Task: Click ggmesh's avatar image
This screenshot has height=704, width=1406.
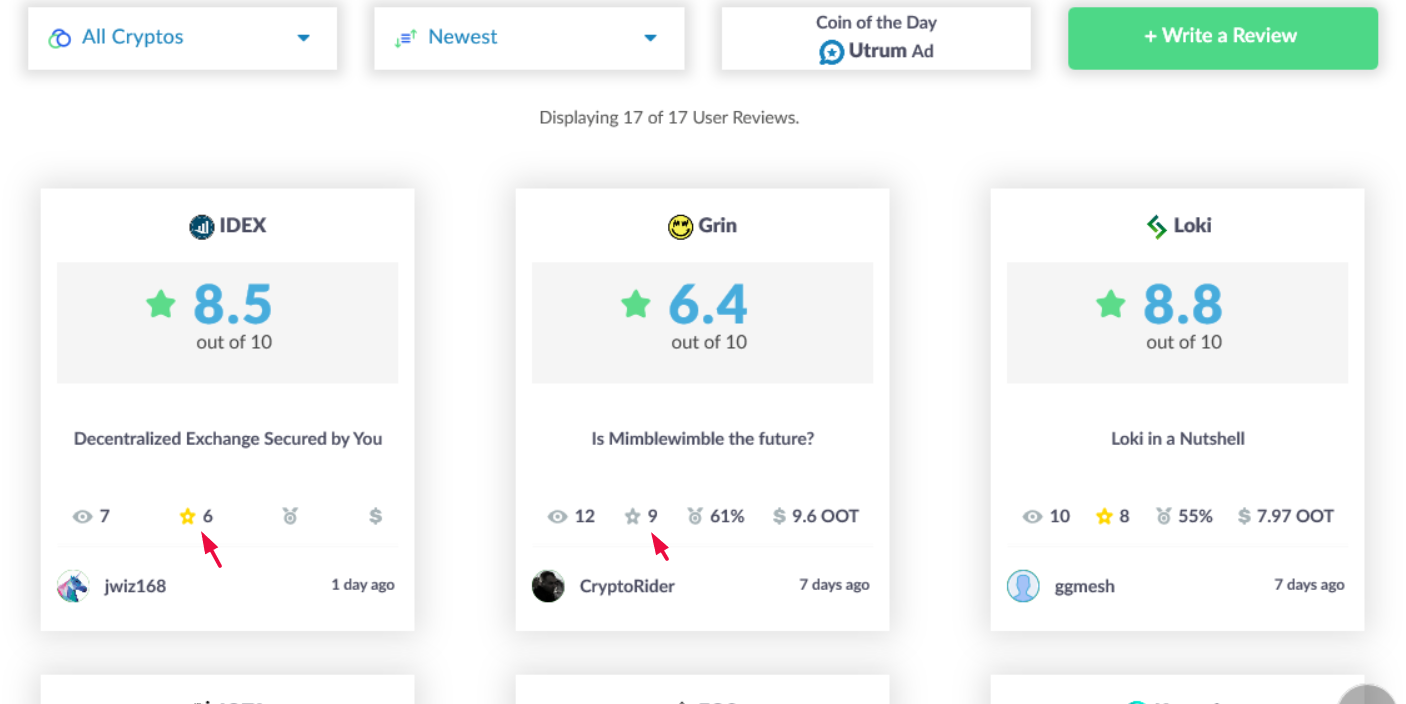Action: pyautogui.click(x=1023, y=586)
